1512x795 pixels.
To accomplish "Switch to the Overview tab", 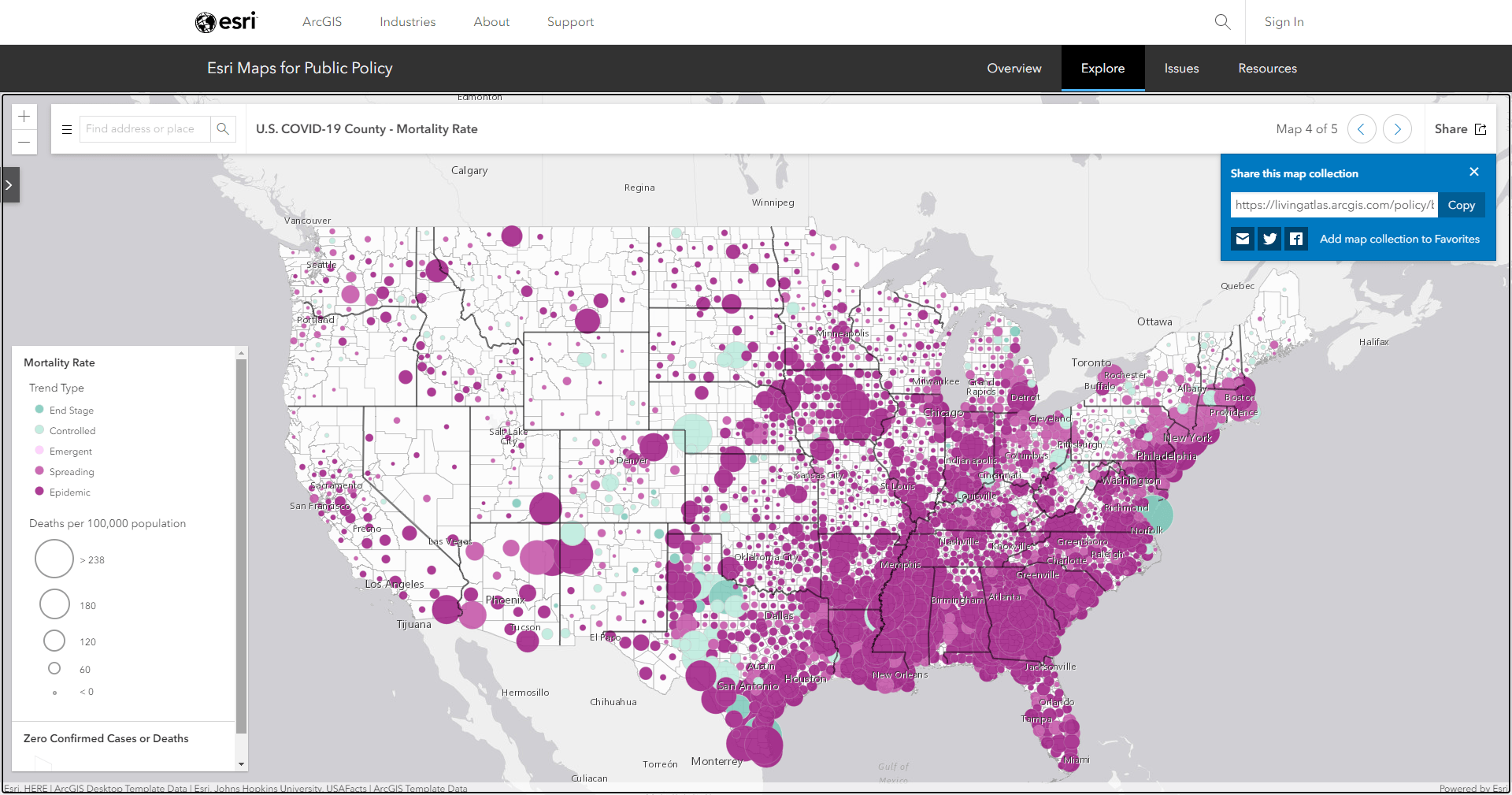I will [x=1014, y=69].
